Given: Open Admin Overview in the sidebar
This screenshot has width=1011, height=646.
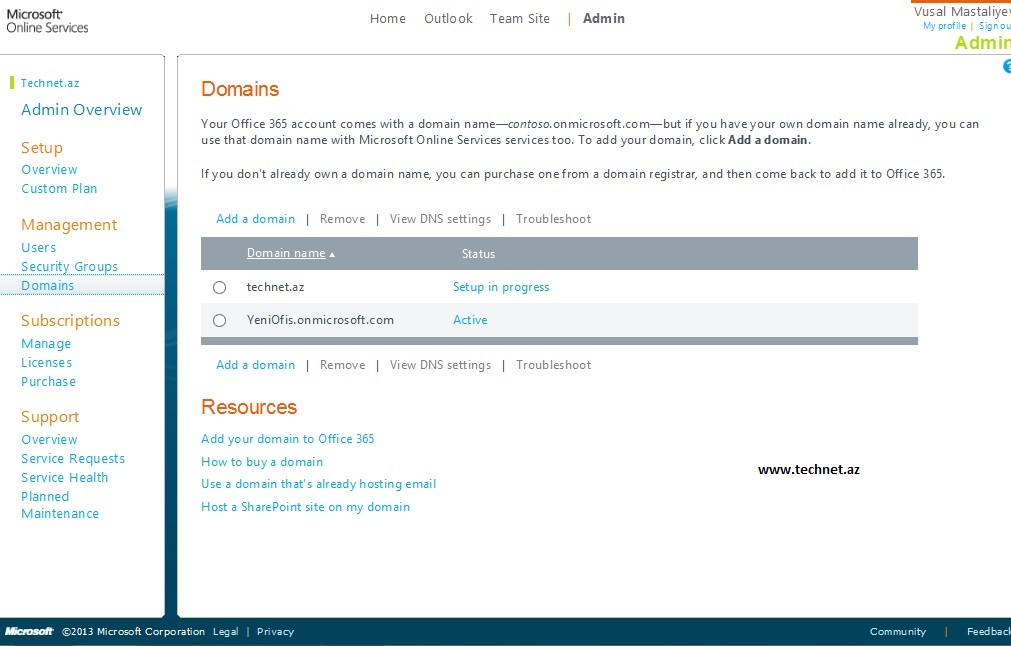Looking at the screenshot, I should (x=81, y=110).
